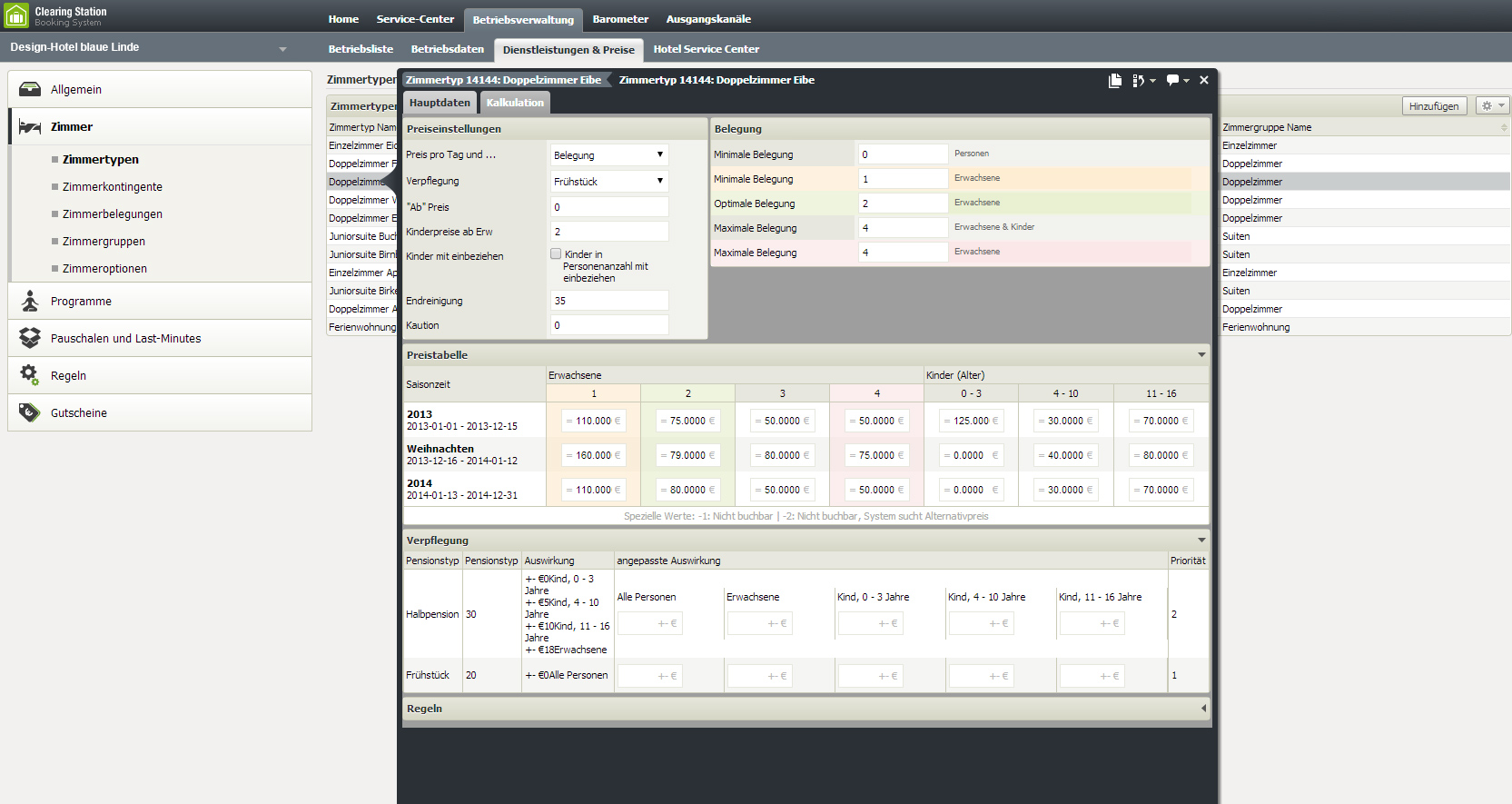Click the Kaution input field
This screenshot has height=804, width=1512.
pyautogui.click(x=609, y=325)
